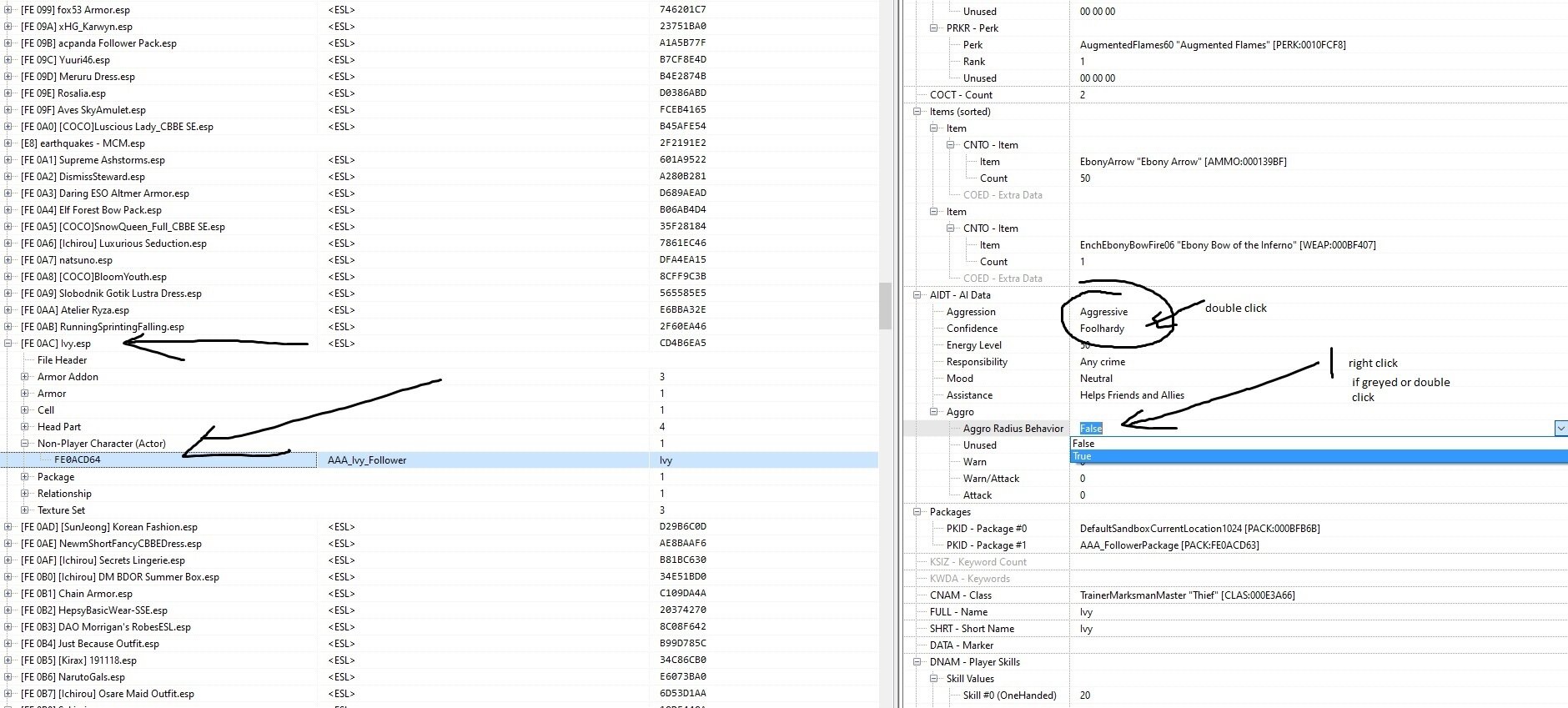Click the SHRT - Short Name value Ivy
Image resolution: width=1568 pixels, height=708 pixels.
(x=1086, y=629)
